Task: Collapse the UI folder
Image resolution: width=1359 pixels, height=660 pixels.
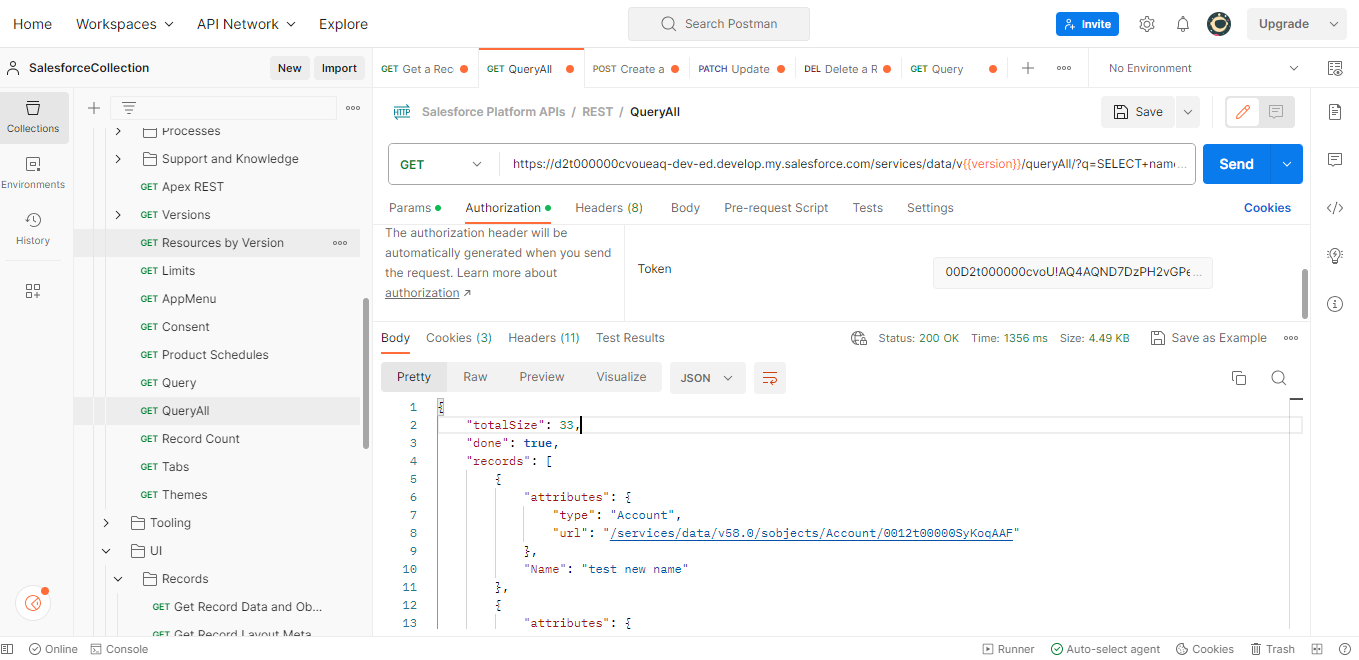Action: 106,551
